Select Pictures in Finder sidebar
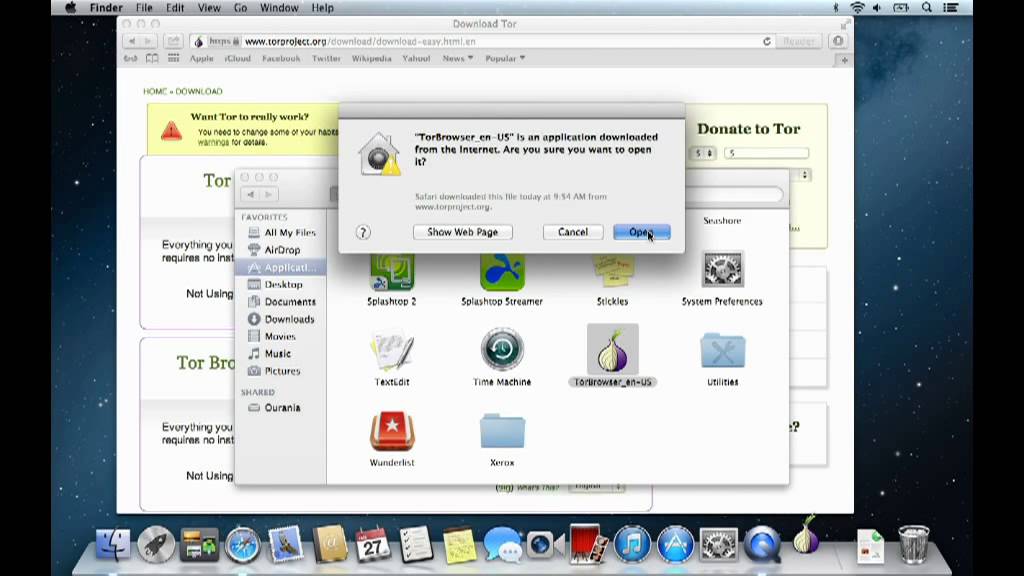The image size is (1024, 576). pos(281,371)
